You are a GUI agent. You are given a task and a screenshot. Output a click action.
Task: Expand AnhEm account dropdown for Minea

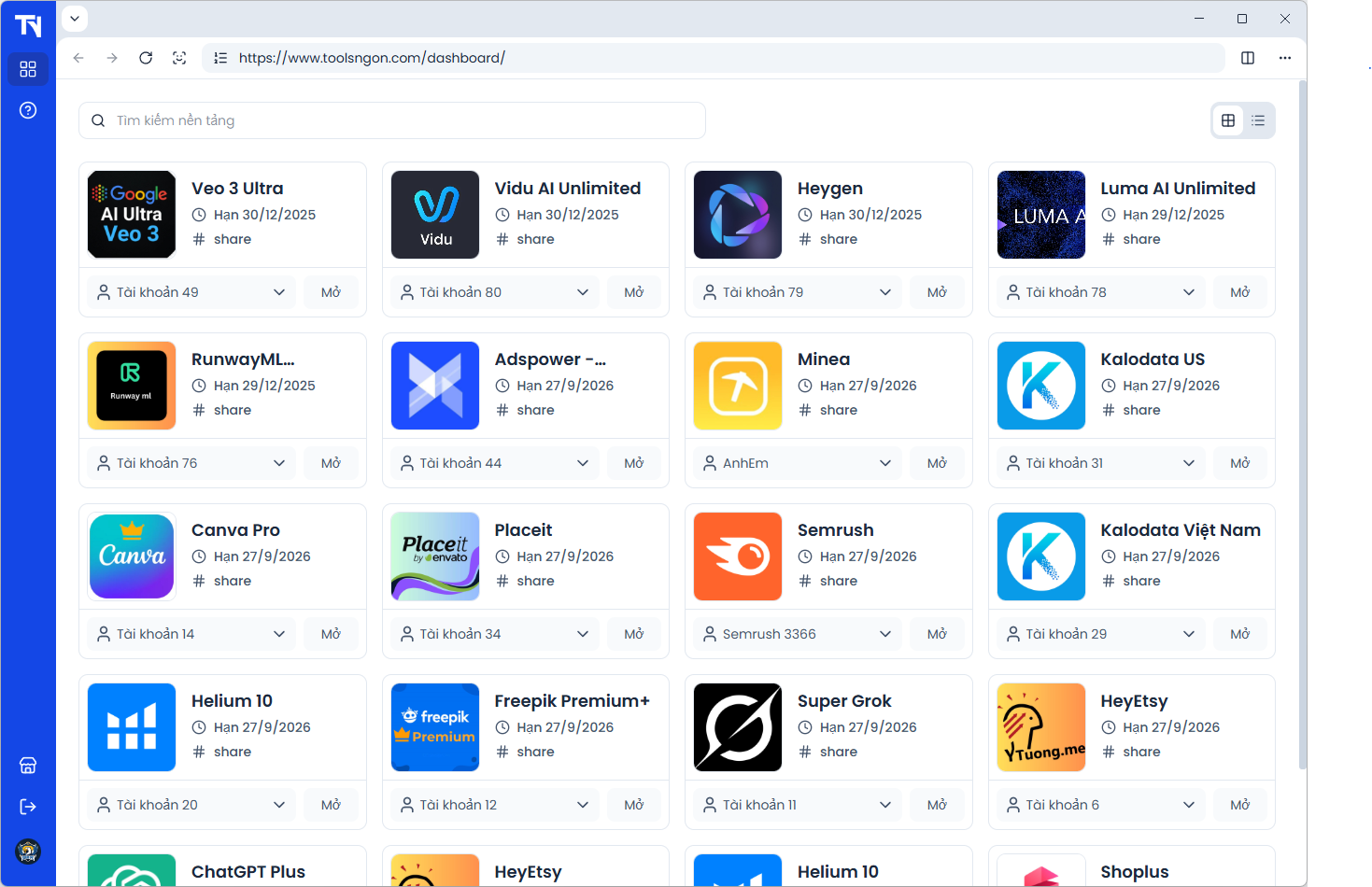(798, 463)
